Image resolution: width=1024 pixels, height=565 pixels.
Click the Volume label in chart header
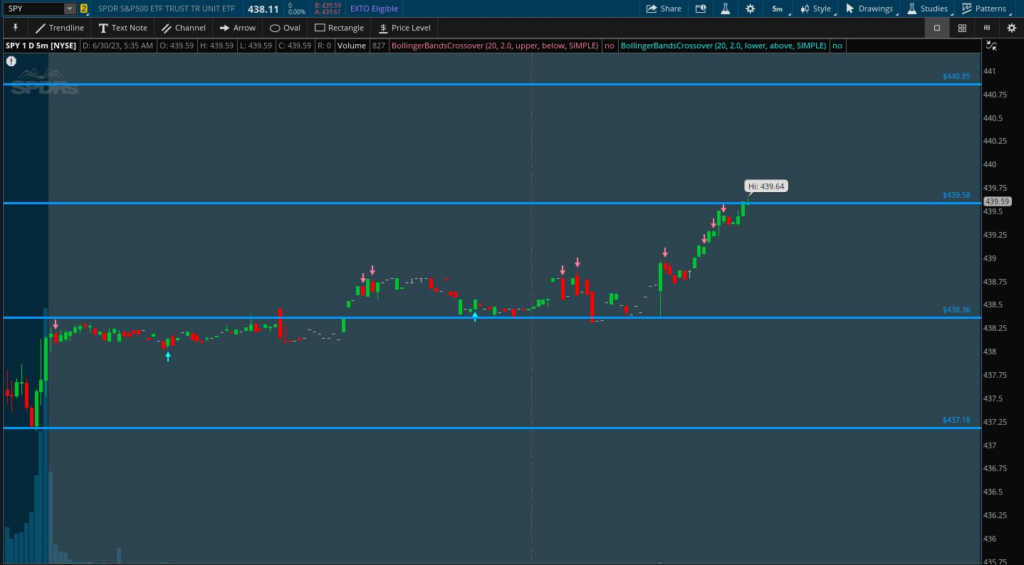click(x=351, y=46)
